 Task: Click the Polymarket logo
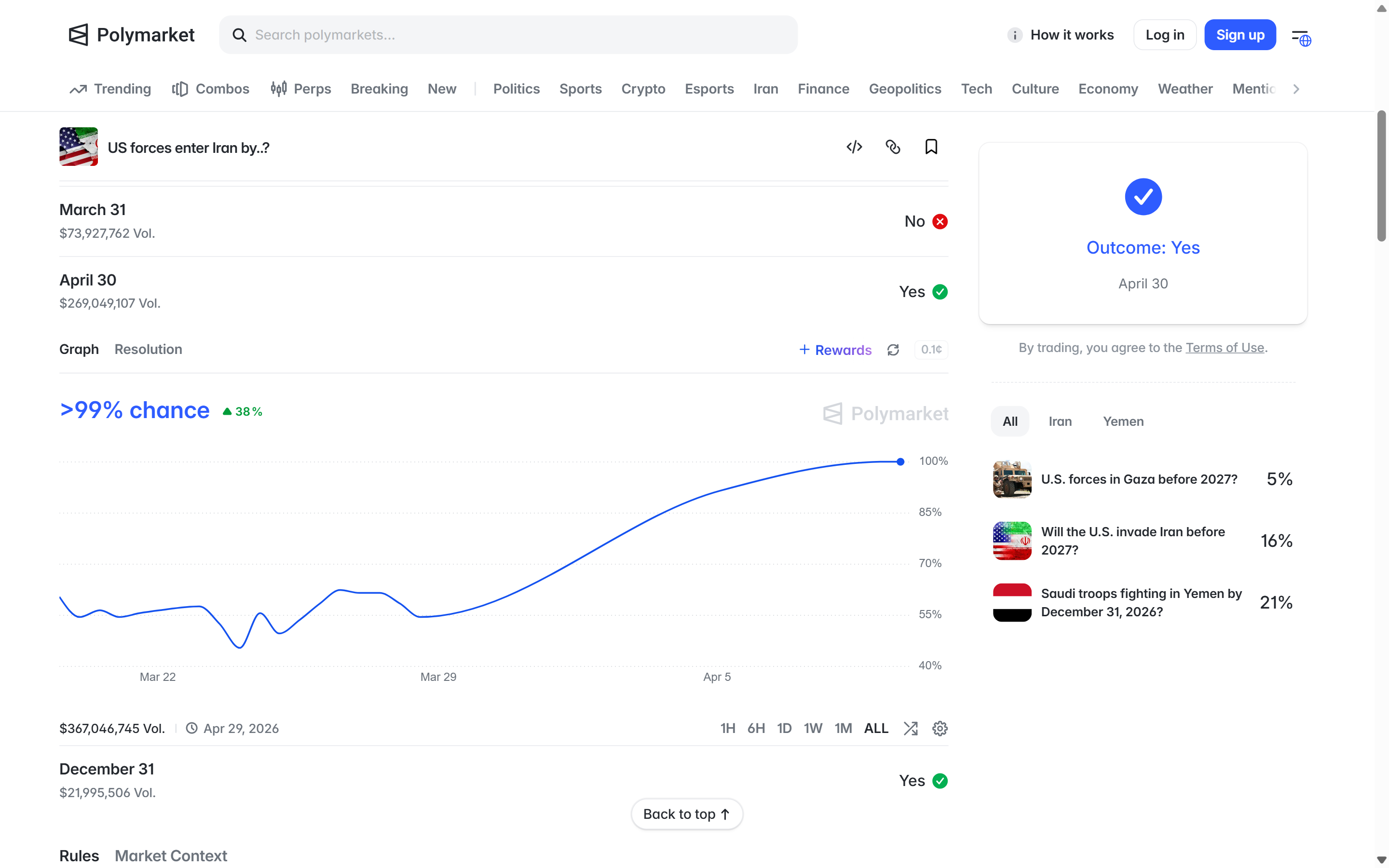(132, 35)
